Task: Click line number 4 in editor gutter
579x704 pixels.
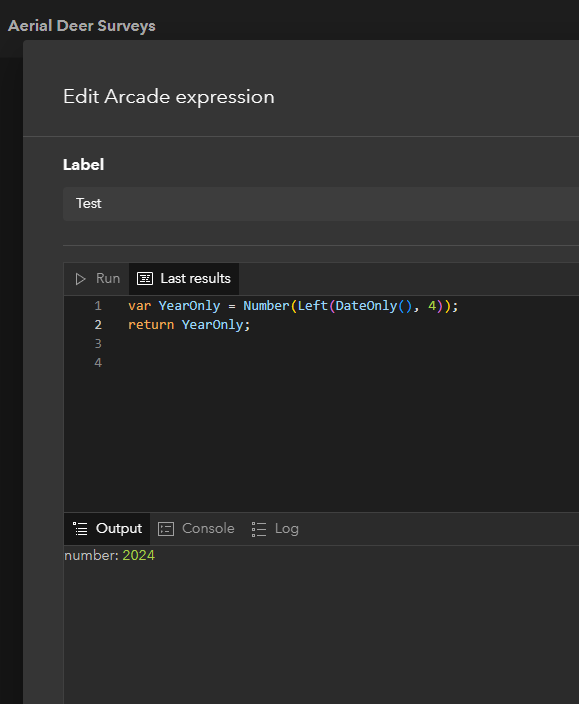Action: [98, 363]
